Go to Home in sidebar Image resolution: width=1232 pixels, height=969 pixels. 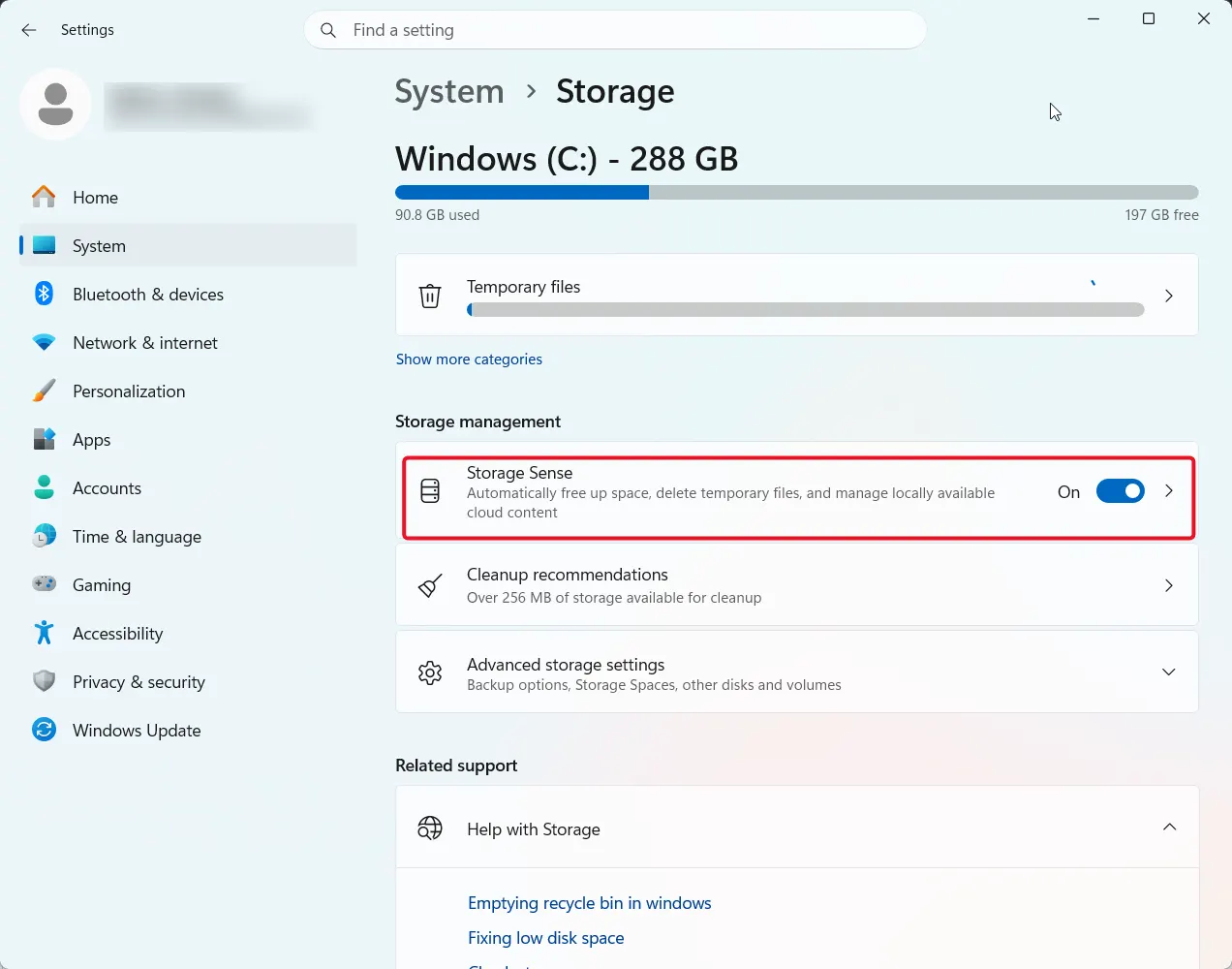pyautogui.click(x=188, y=197)
